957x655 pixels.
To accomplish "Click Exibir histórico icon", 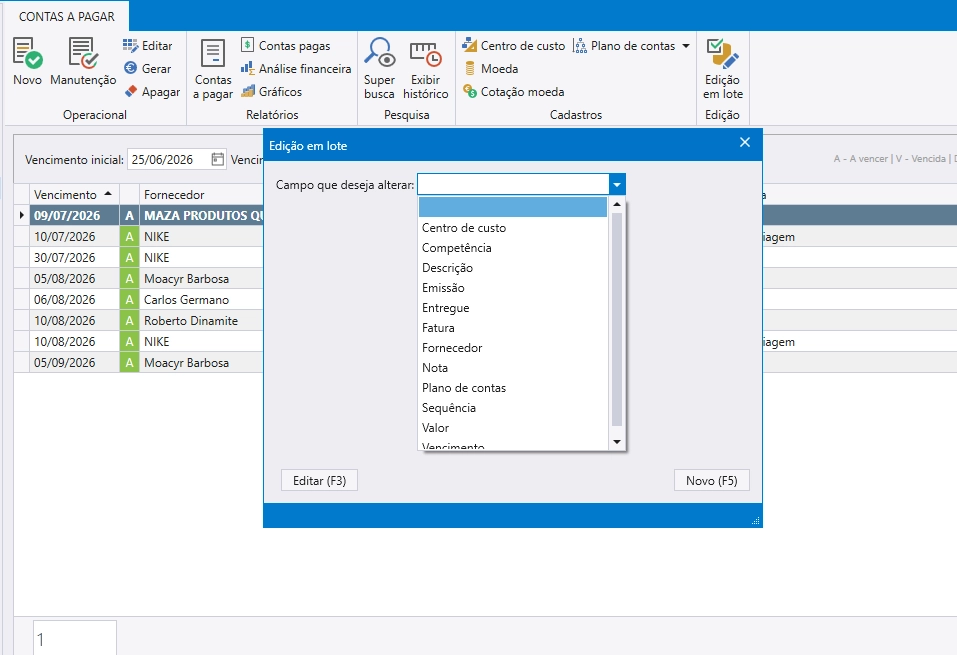I will pos(425,54).
